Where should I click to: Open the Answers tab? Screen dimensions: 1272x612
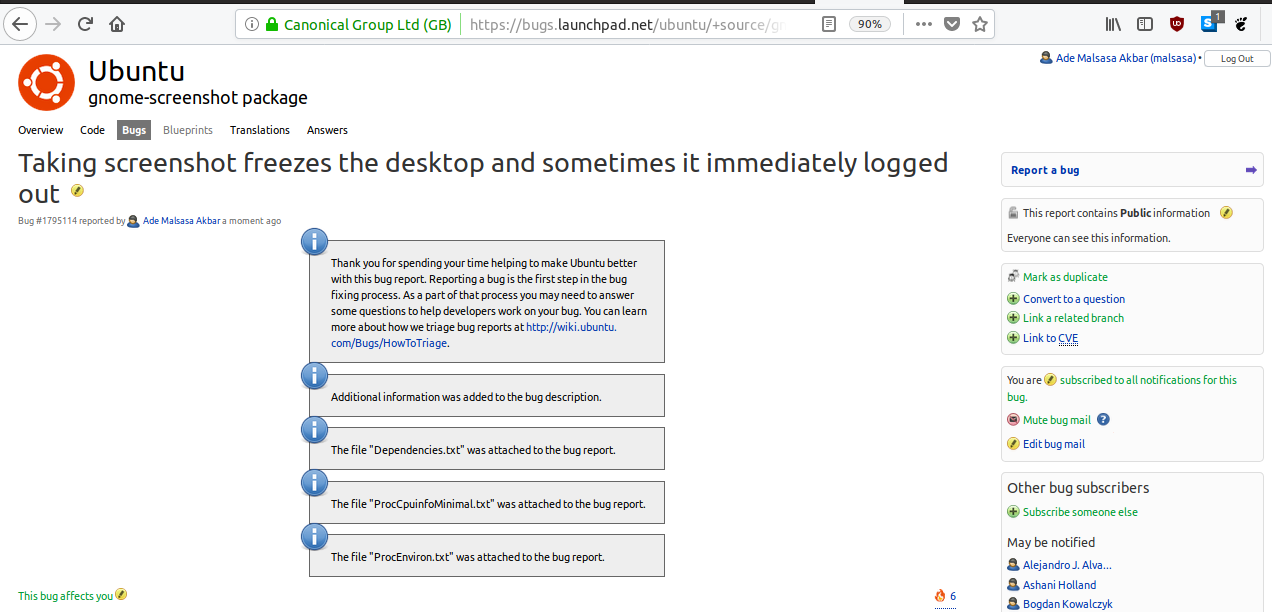pyautogui.click(x=327, y=130)
